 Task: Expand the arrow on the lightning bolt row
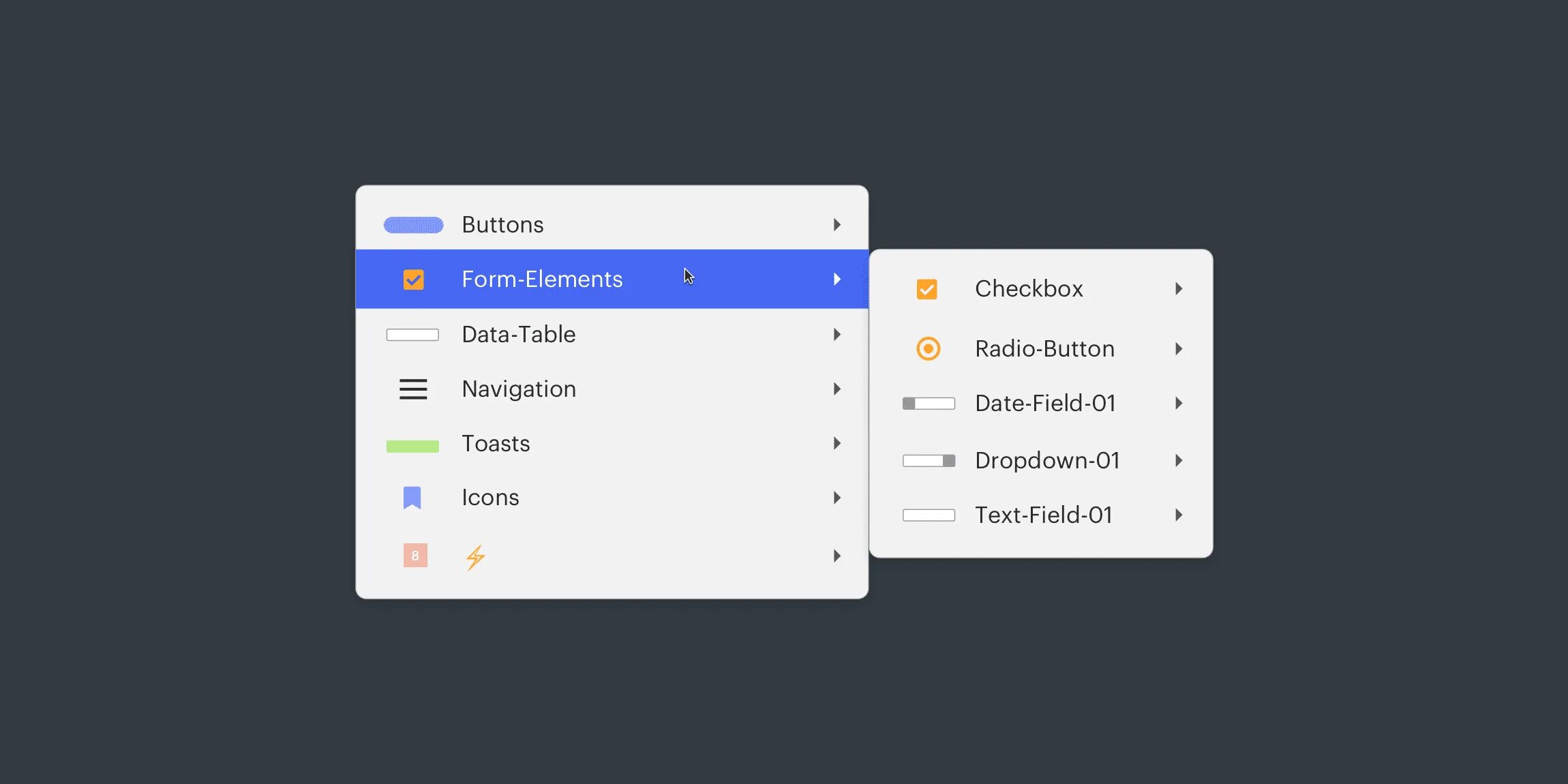point(836,556)
